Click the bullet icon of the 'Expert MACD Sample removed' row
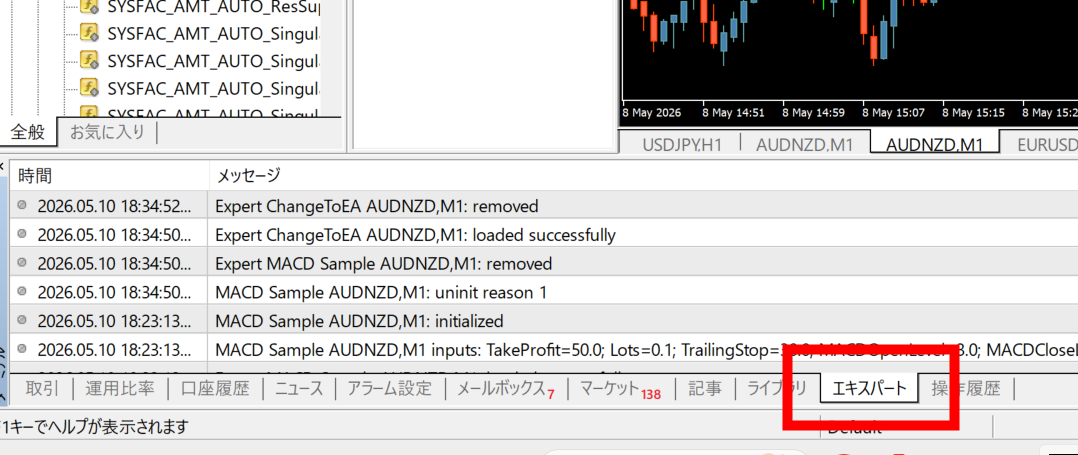The width and height of the screenshot is (1078, 455). 22,263
